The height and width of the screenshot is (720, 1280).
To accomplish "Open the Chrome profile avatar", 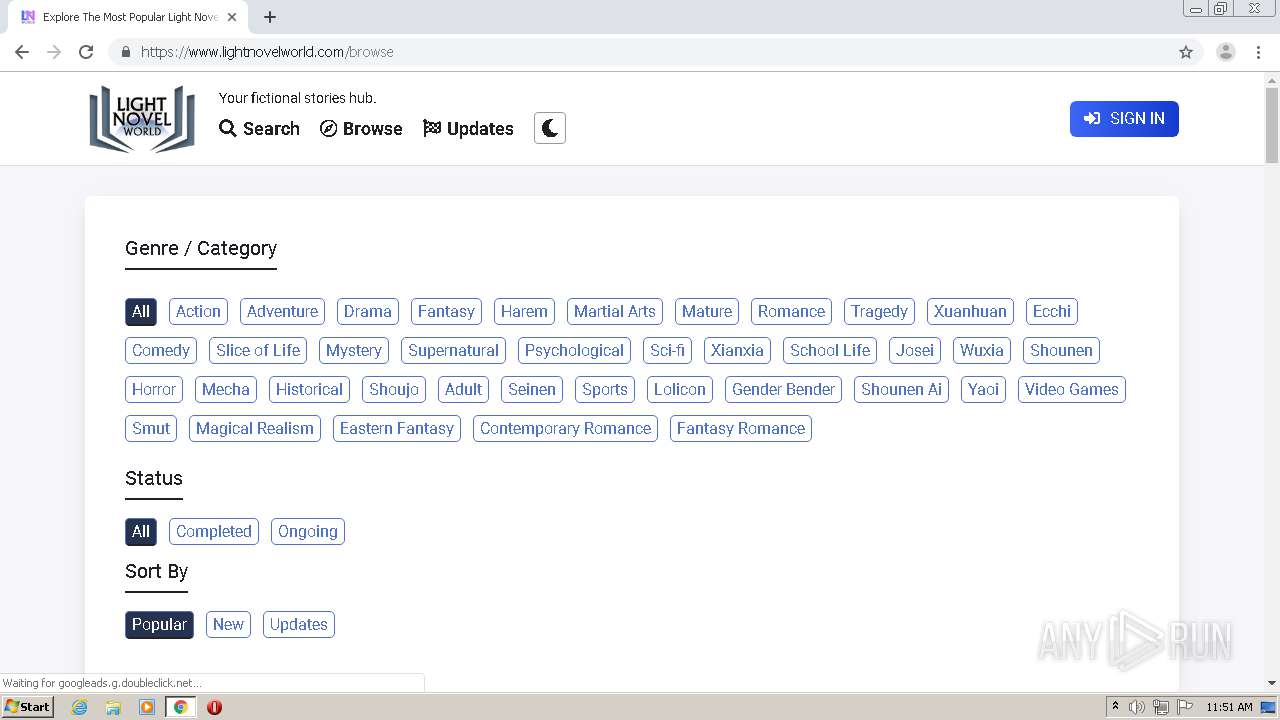I will click(1226, 52).
